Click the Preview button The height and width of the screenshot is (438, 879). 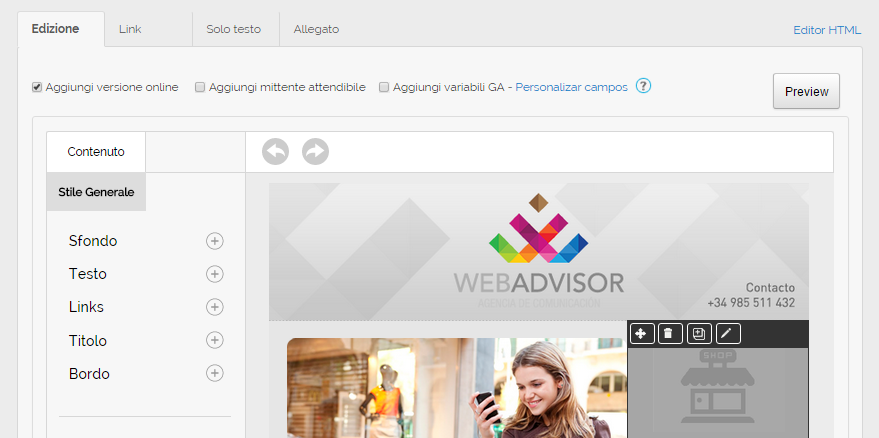click(806, 91)
